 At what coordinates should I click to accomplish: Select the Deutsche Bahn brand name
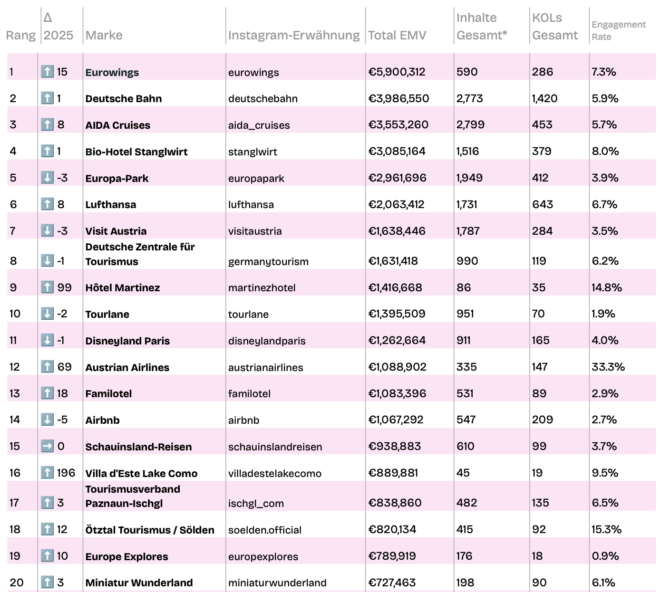pyautogui.click(x=123, y=99)
